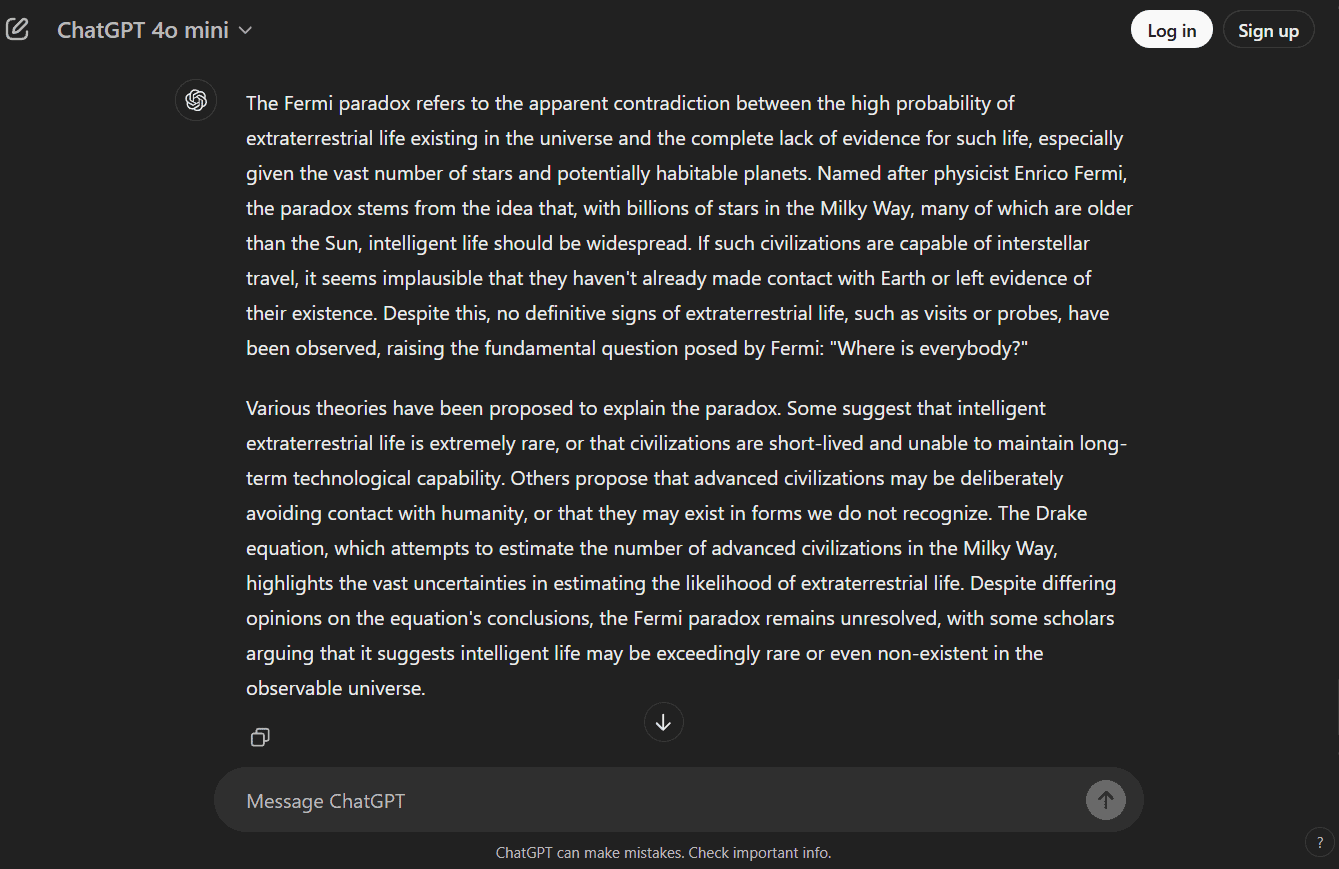Image resolution: width=1339 pixels, height=869 pixels.
Task: Focus the Message ChatGPT input field
Action: click(650, 801)
